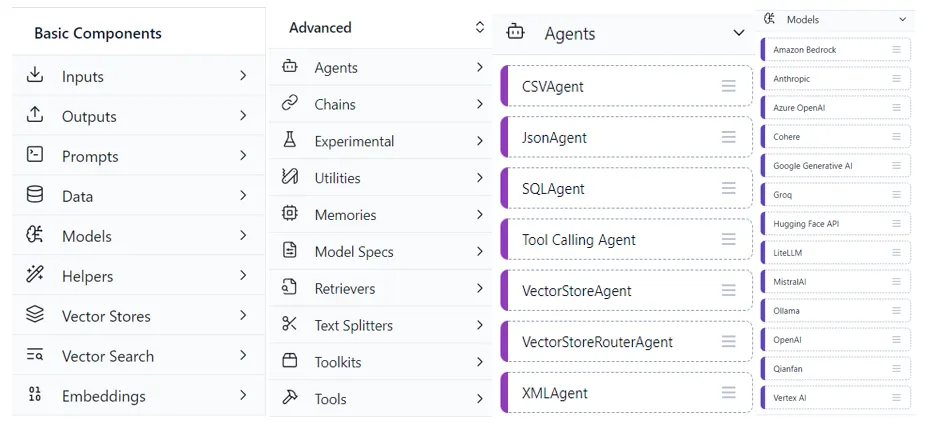Click the Inputs download icon
This screenshot has width=940, height=437.
(x=35, y=76)
